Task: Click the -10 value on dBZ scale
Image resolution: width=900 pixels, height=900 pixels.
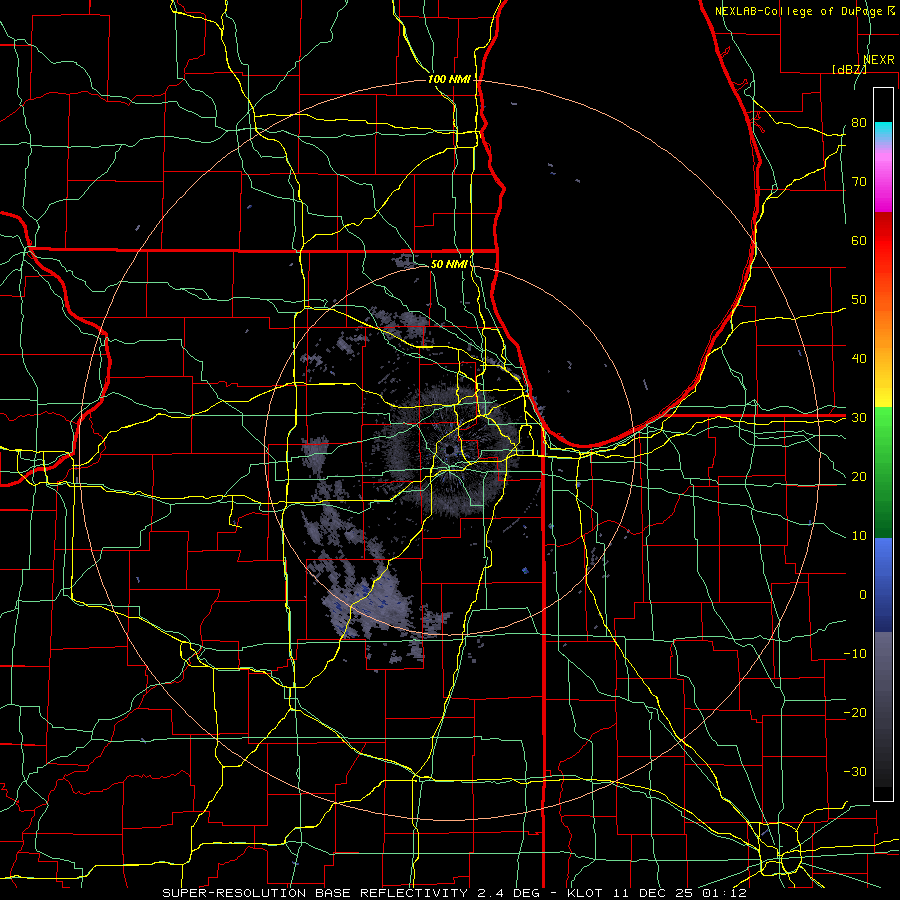Action: pos(855,654)
